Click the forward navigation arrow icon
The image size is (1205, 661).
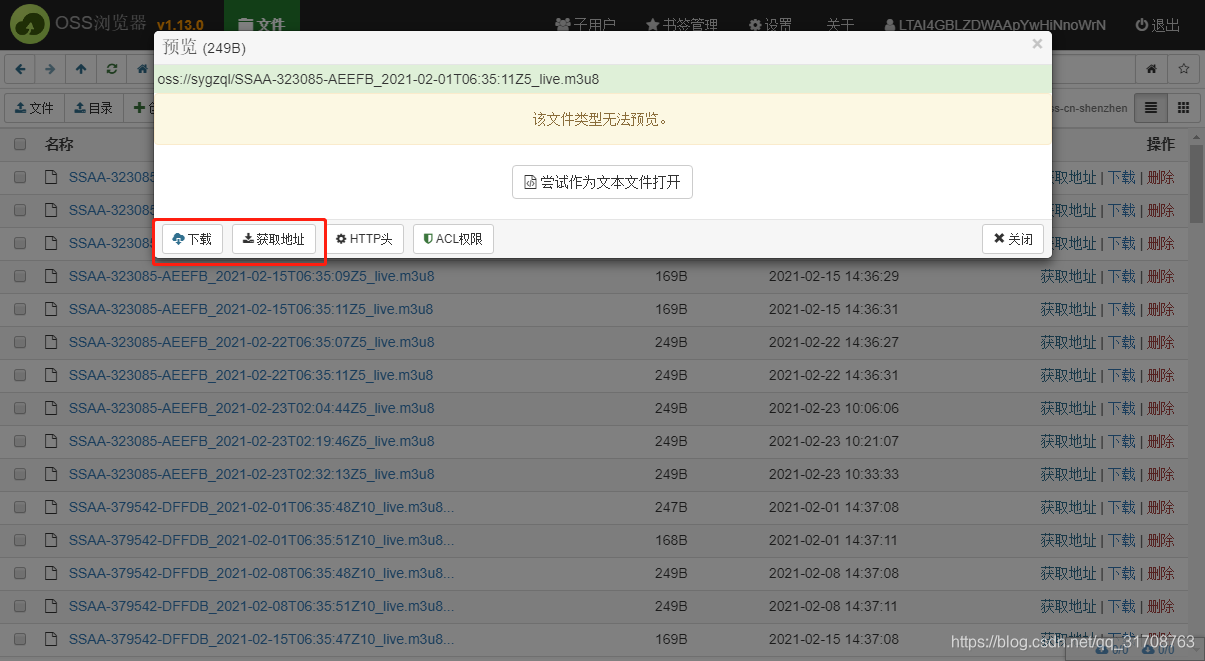(x=50, y=68)
